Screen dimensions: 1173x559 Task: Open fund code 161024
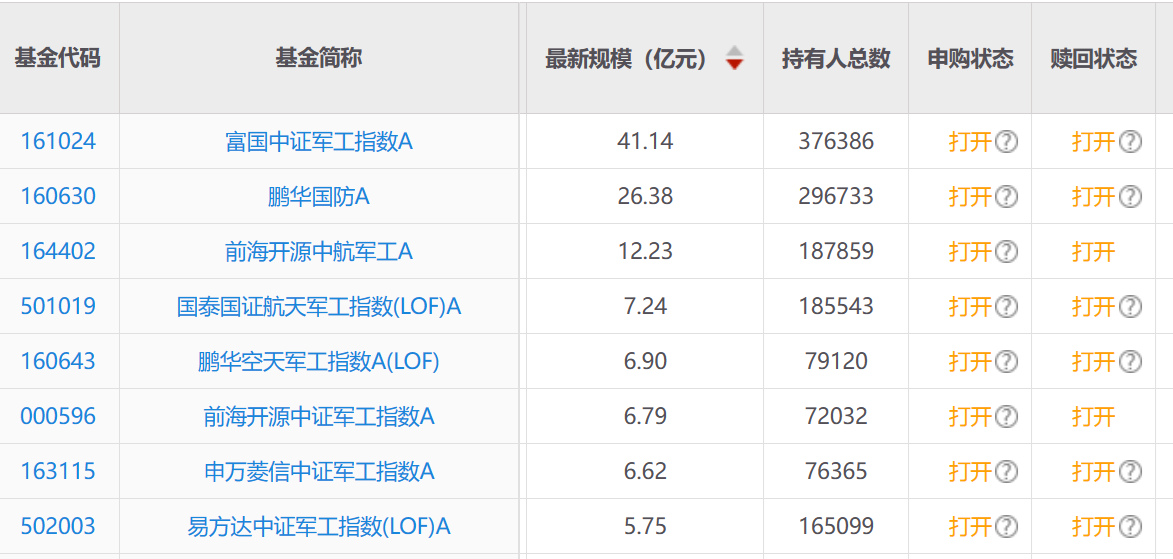[x=58, y=141]
